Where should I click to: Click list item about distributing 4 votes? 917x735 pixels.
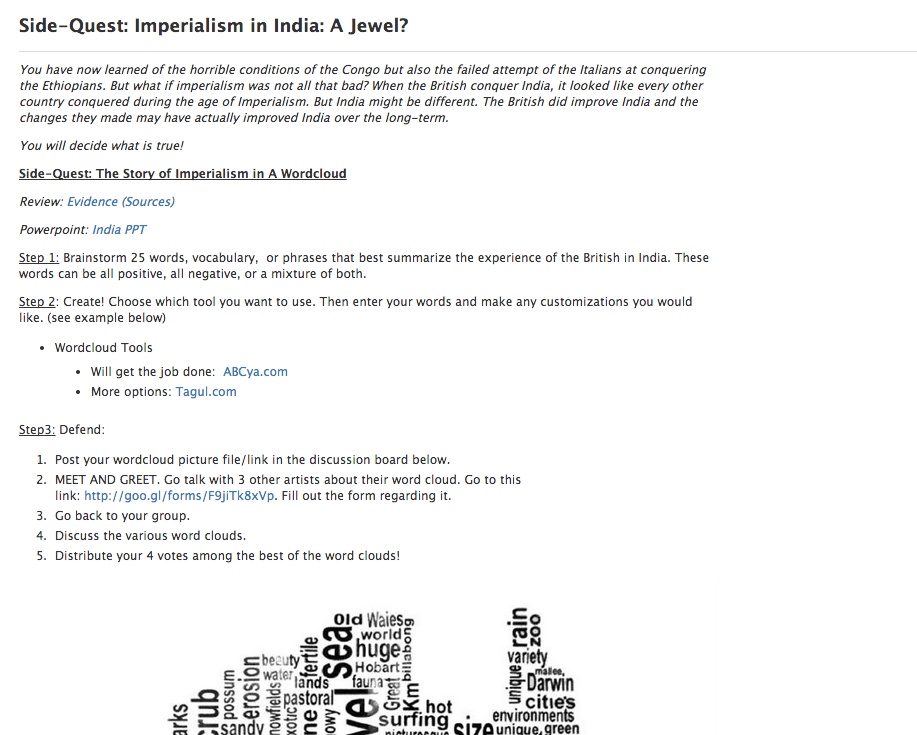[227, 555]
